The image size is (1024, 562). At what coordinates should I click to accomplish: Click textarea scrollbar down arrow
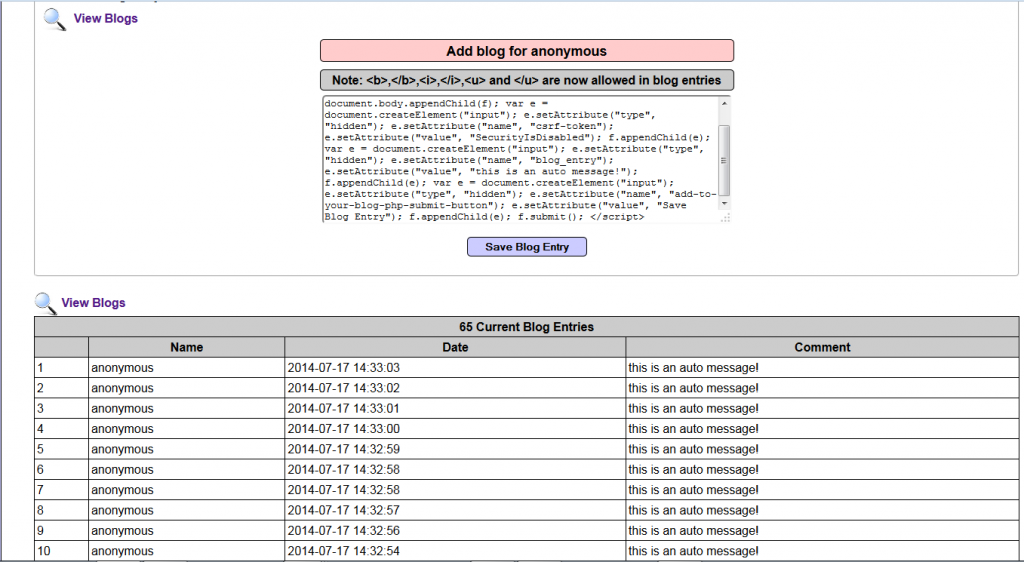[x=724, y=204]
